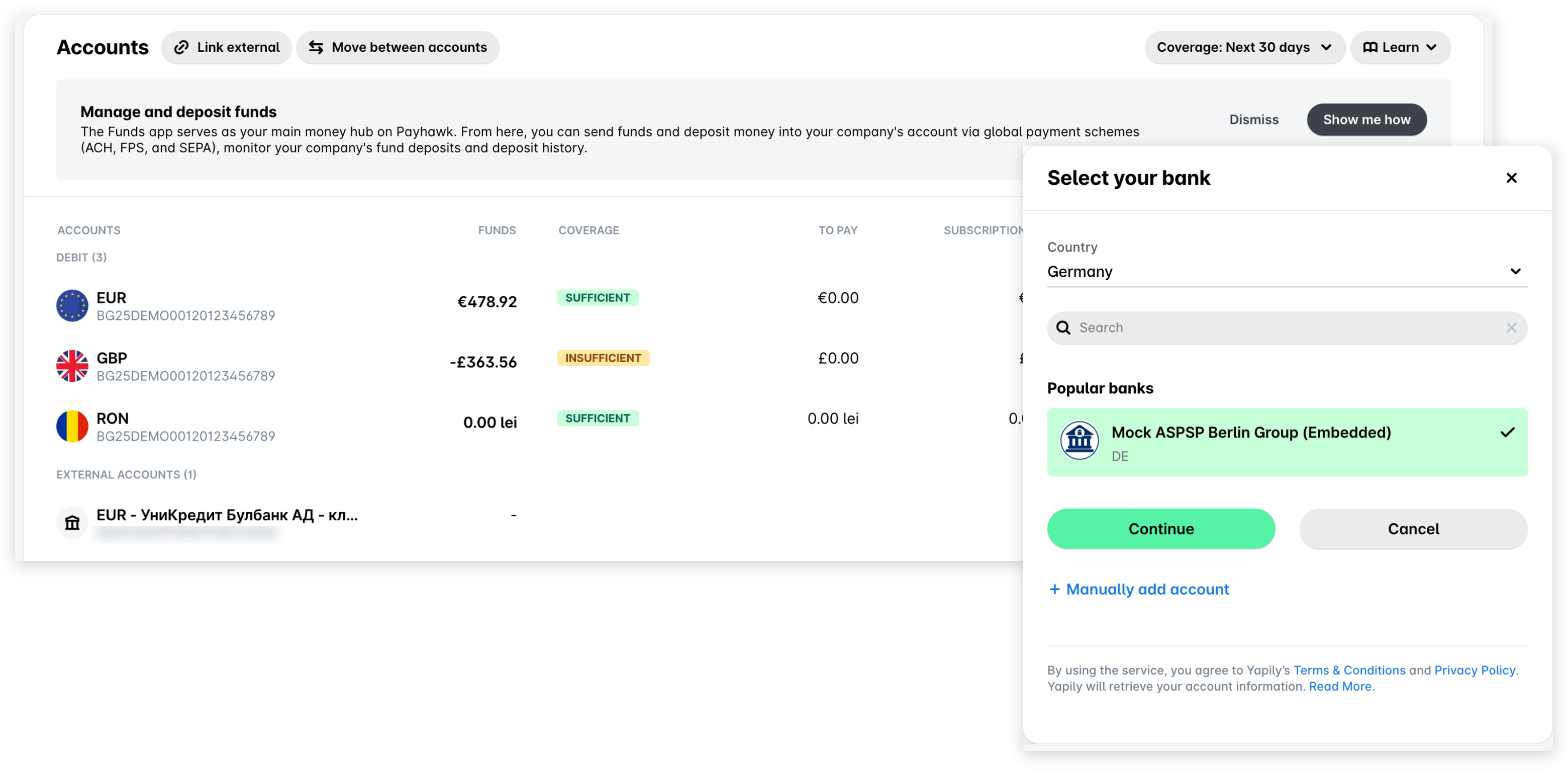Open the RON debit account row
This screenshot has width=1568, height=771.
coord(539,426)
